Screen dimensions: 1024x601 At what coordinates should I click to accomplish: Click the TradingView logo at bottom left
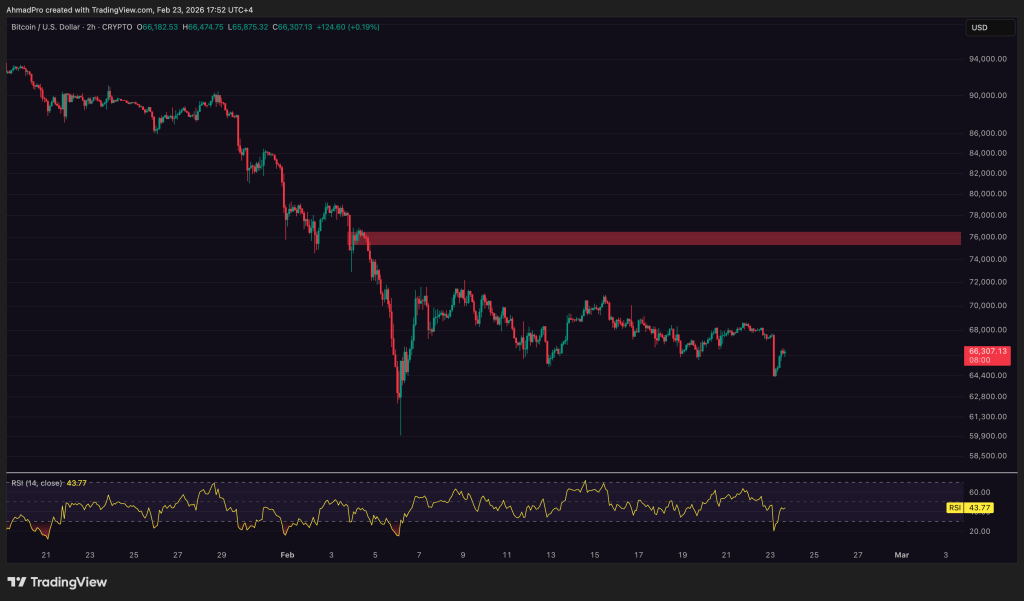(55, 581)
